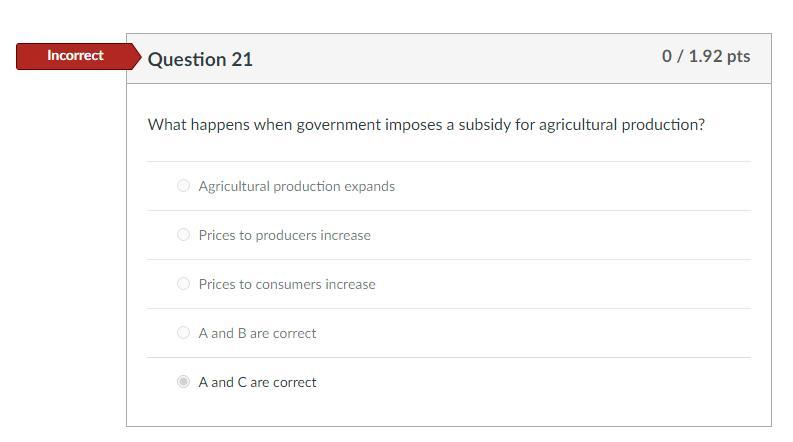Pick the 'Prices to consumers increase' radio button
Screen dimensions: 793x442
pos(183,283)
